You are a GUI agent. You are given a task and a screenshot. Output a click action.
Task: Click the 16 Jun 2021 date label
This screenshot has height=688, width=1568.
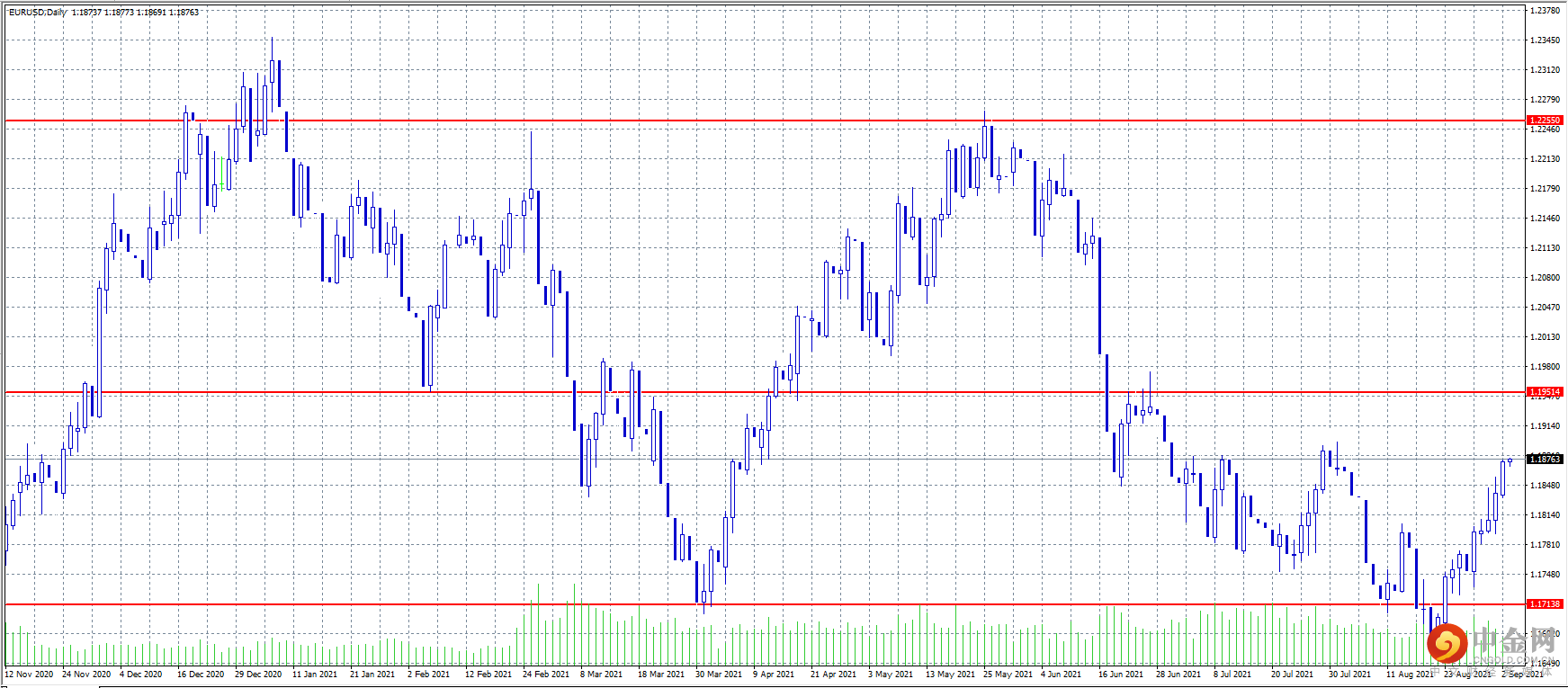click(1121, 675)
